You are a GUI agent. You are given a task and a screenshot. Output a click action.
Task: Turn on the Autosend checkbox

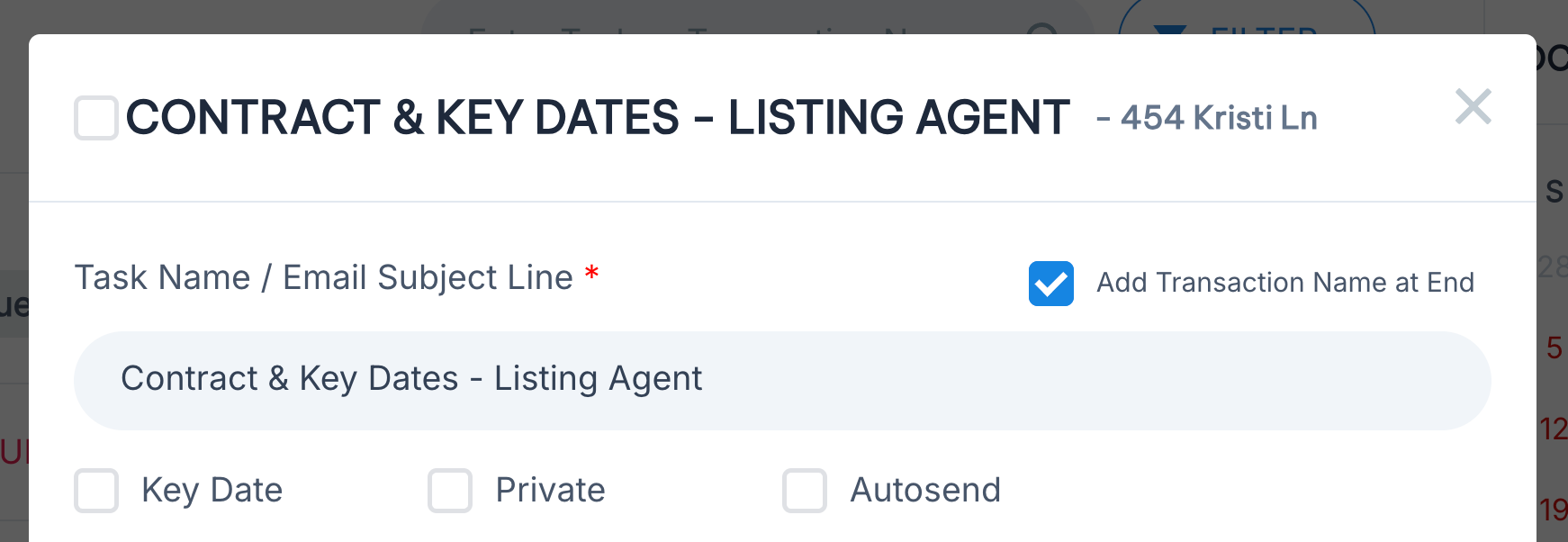(x=805, y=491)
